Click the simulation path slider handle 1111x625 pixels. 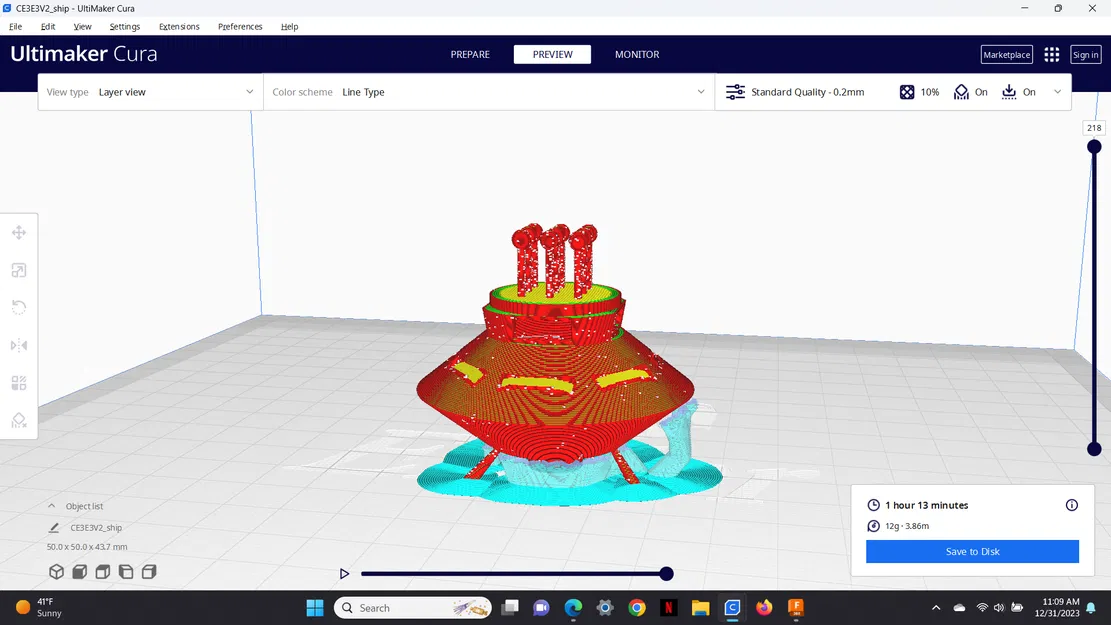point(666,573)
